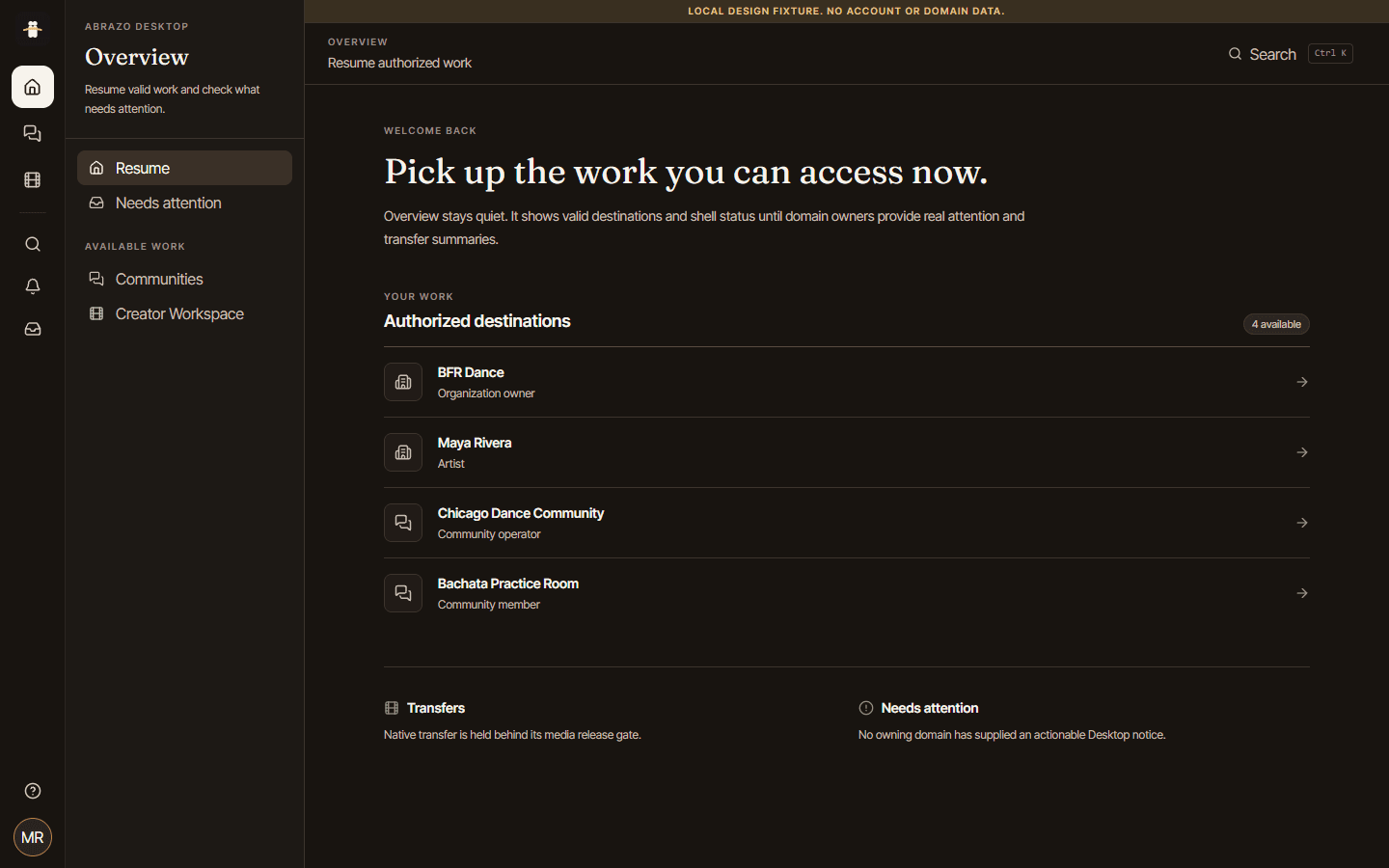Select the Resume sidebar item

(x=184, y=168)
